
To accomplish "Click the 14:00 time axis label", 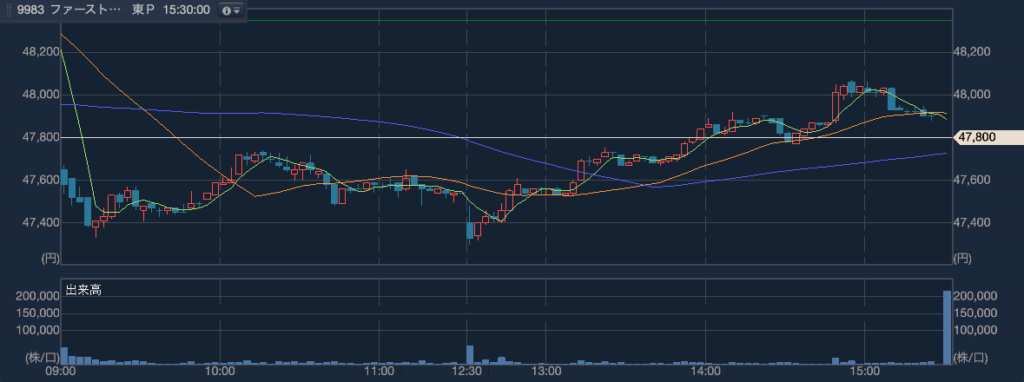I will point(705,372).
